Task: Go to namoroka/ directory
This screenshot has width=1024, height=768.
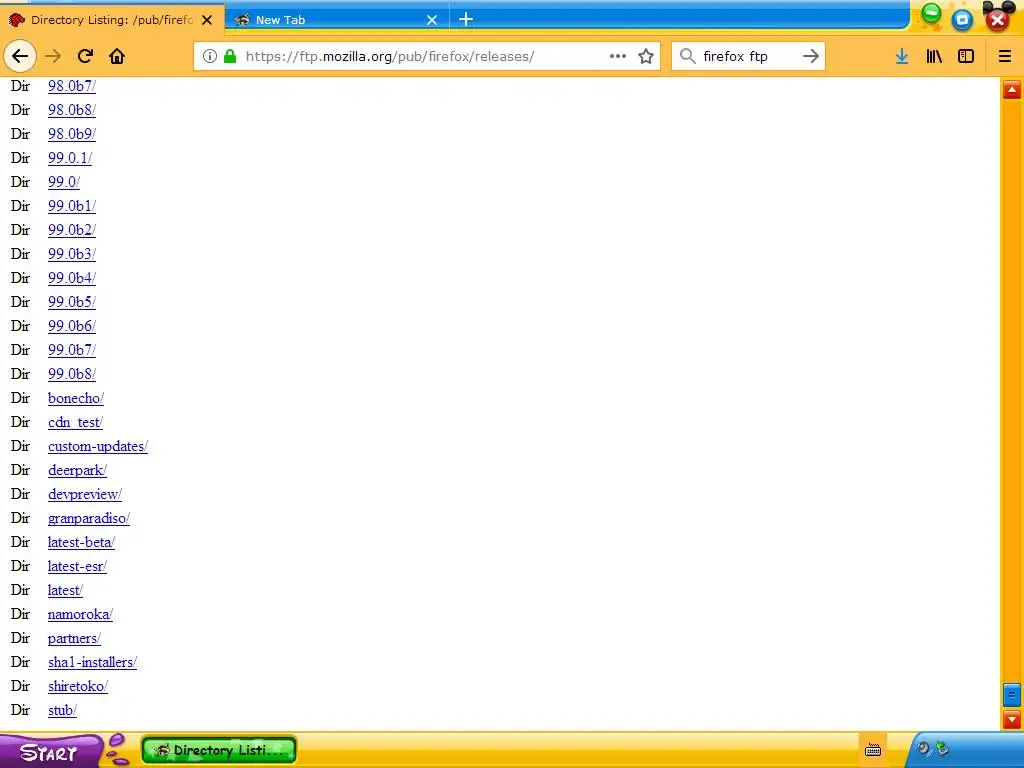Action: [80, 614]
